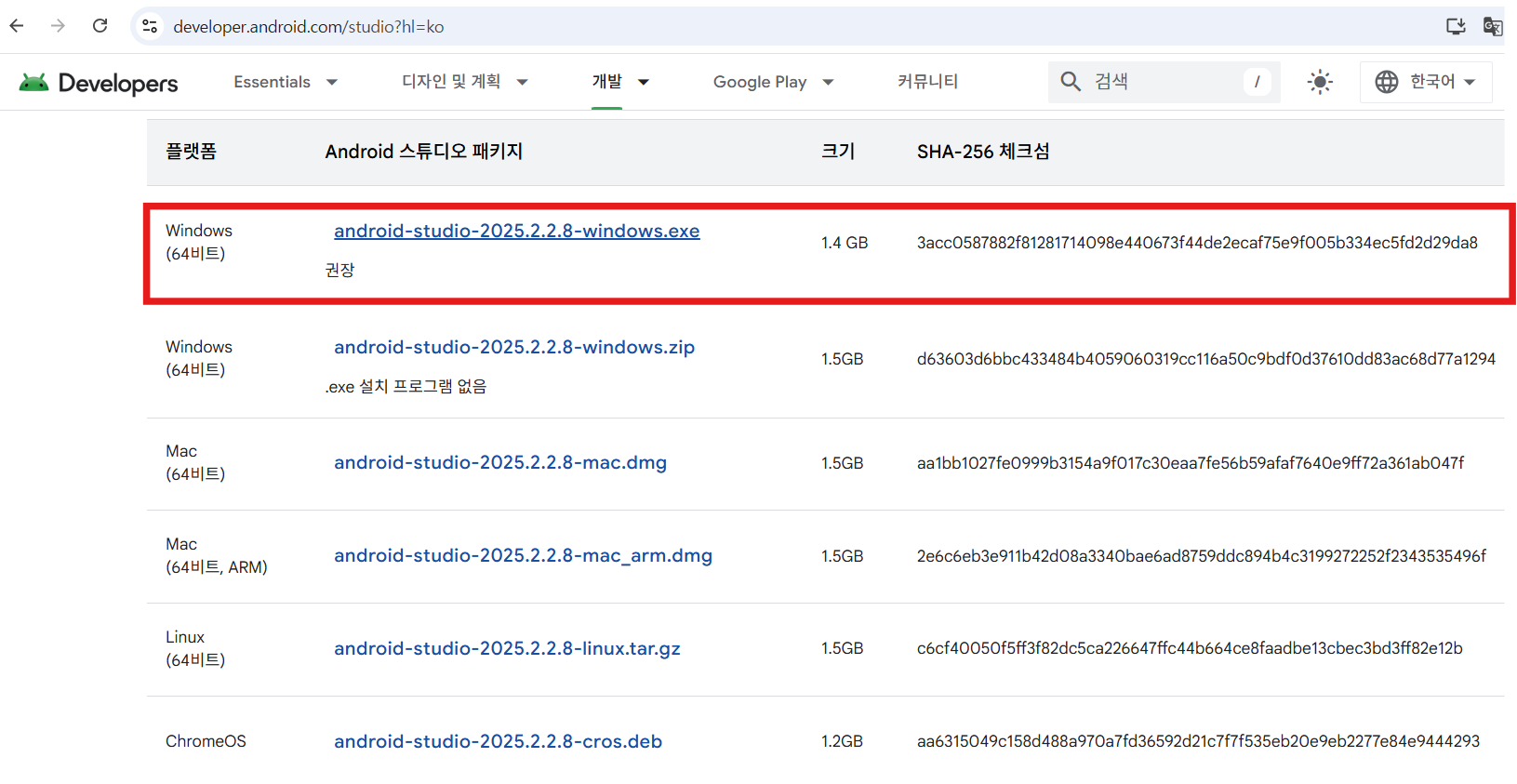Image resolution: width=1517 pixels, height=784 pixels.
Task: Open site information icon in address bar
Action: tap(150, 26)
